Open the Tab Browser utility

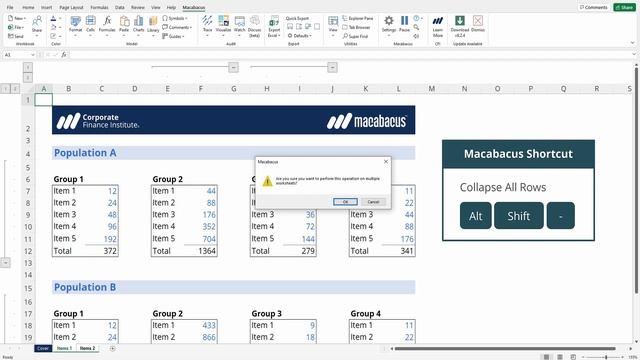[356, 27]
